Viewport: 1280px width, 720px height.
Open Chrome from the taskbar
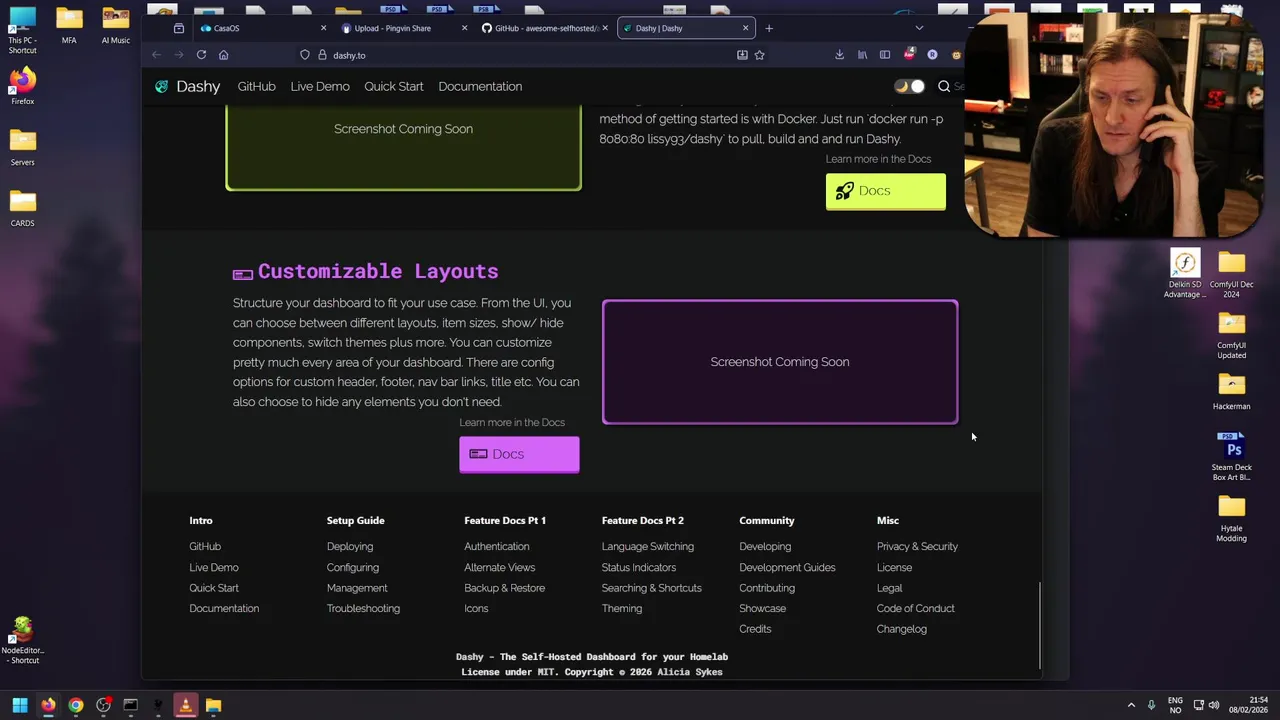[75, 705]
